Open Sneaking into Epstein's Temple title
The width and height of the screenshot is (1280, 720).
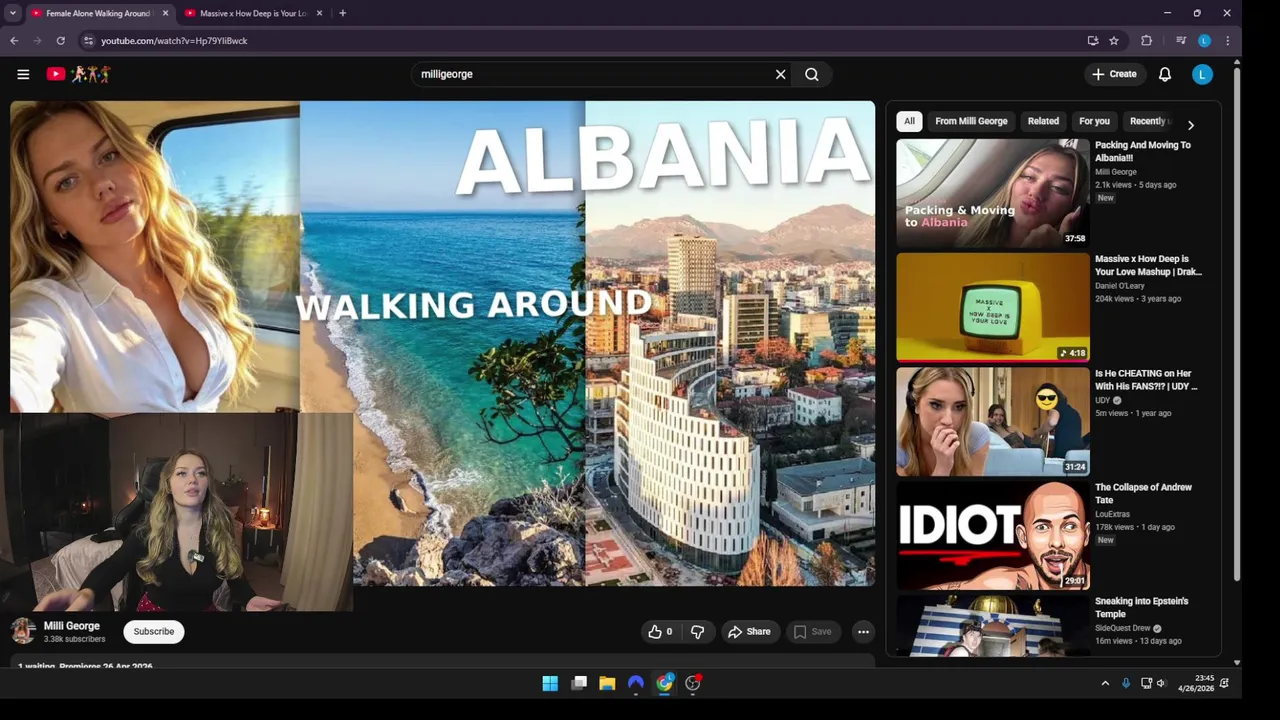1142,608
